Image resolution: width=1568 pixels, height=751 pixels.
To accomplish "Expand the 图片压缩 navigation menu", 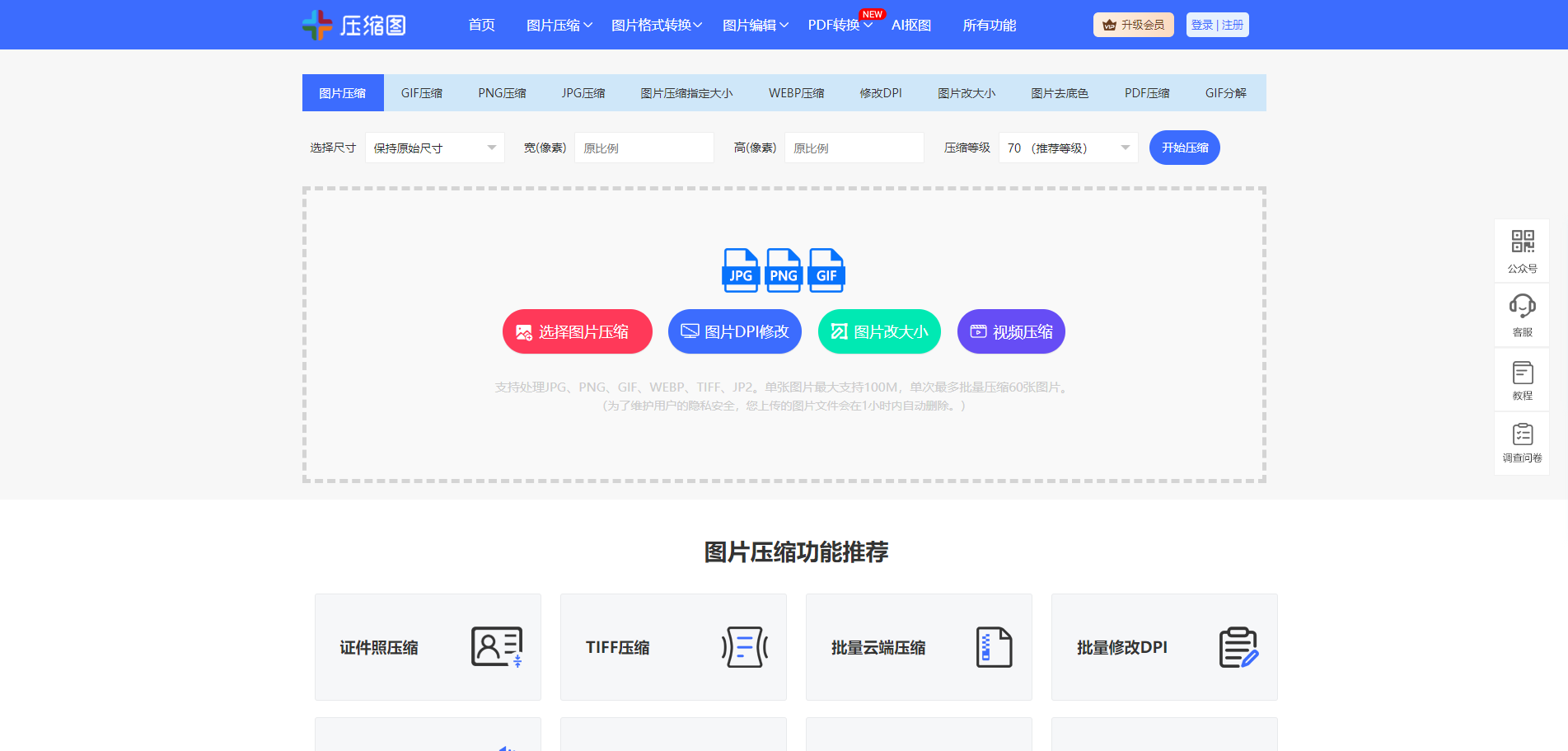I will point(559,26).
